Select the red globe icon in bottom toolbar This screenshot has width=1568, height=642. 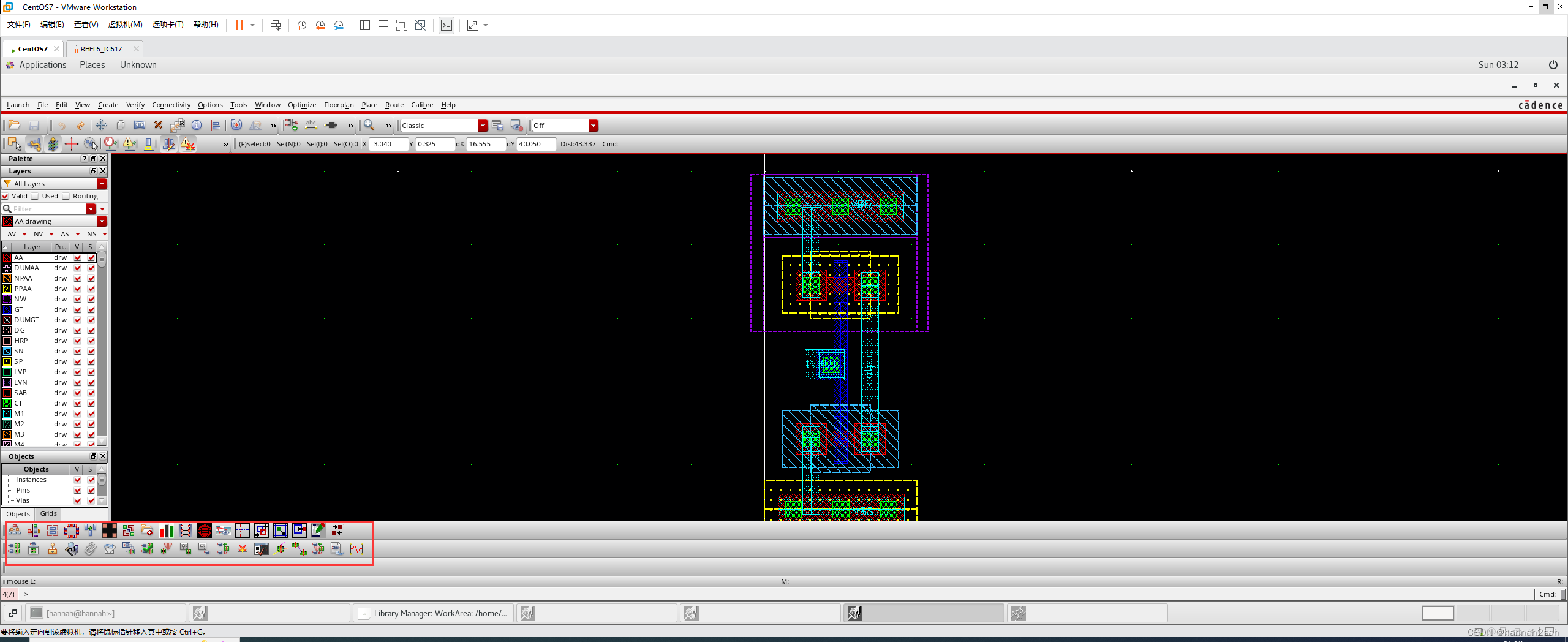206,531
